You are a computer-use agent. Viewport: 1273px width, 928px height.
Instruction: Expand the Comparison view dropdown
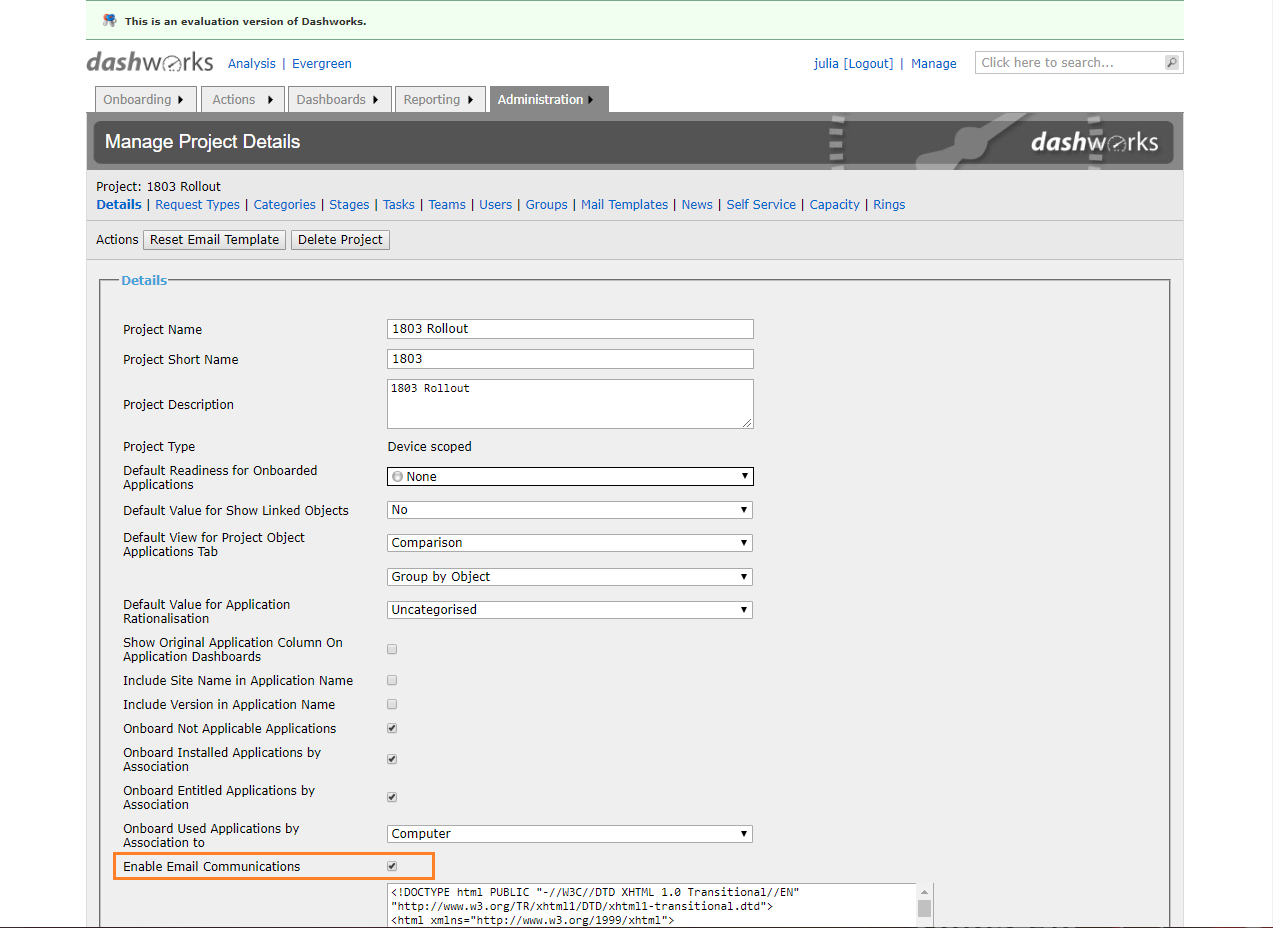pos(570,543)
